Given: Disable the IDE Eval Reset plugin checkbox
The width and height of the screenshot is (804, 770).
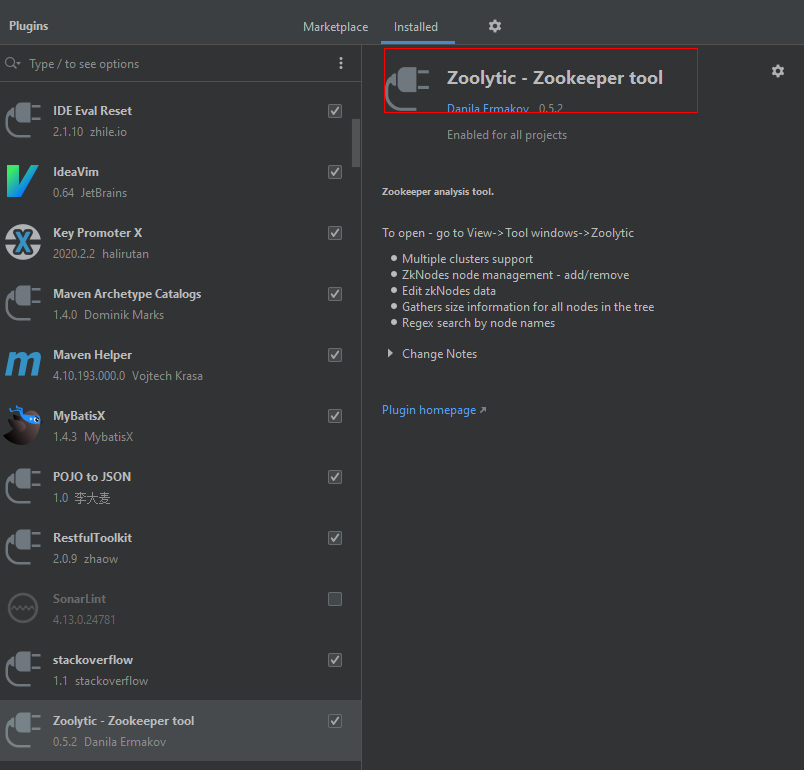Looking at the screenshot, I should [335, 111].
